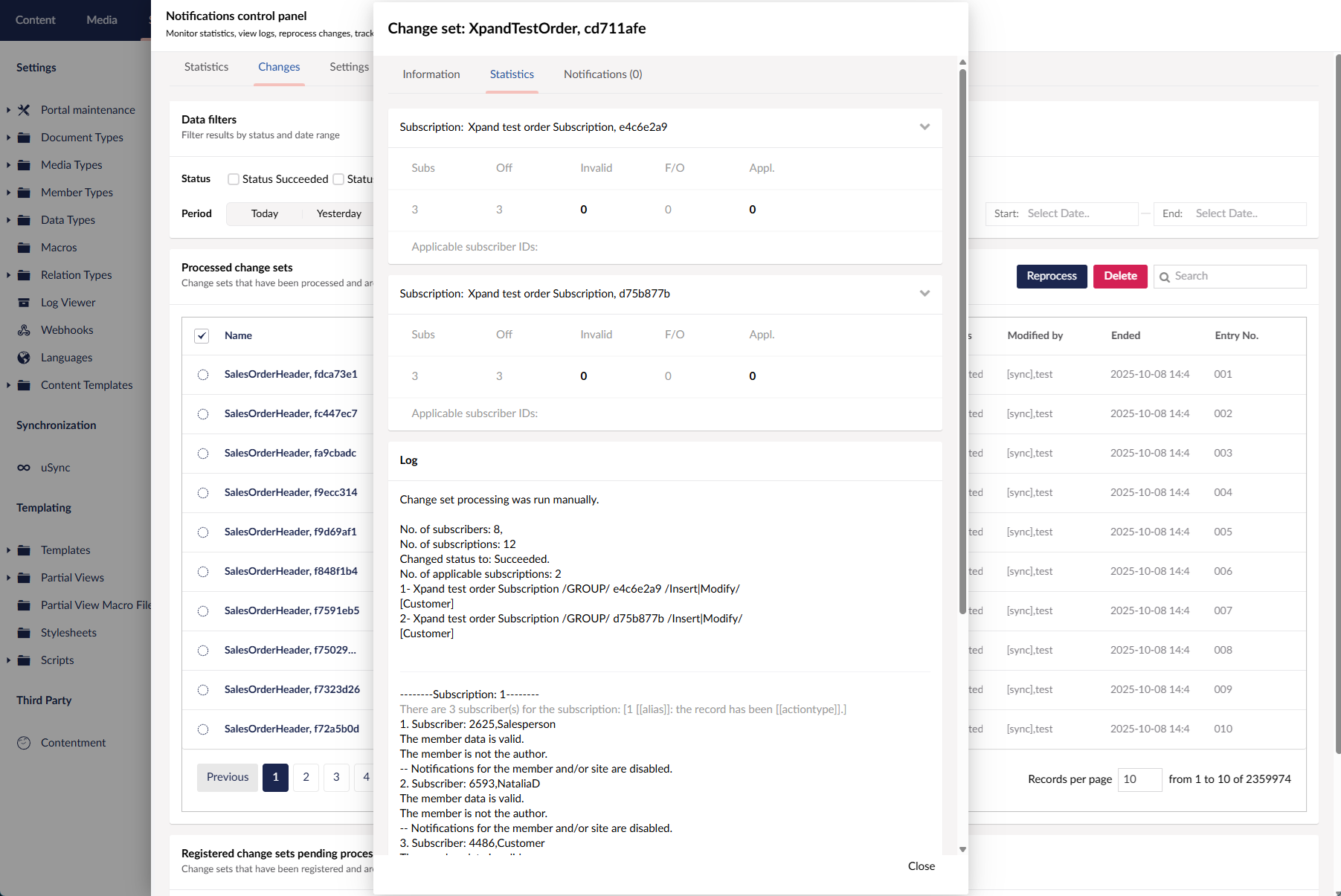Screen dimensions: 1341x896
Task: Expand the Document Types tree node
Action: click(x=8, y=138)
